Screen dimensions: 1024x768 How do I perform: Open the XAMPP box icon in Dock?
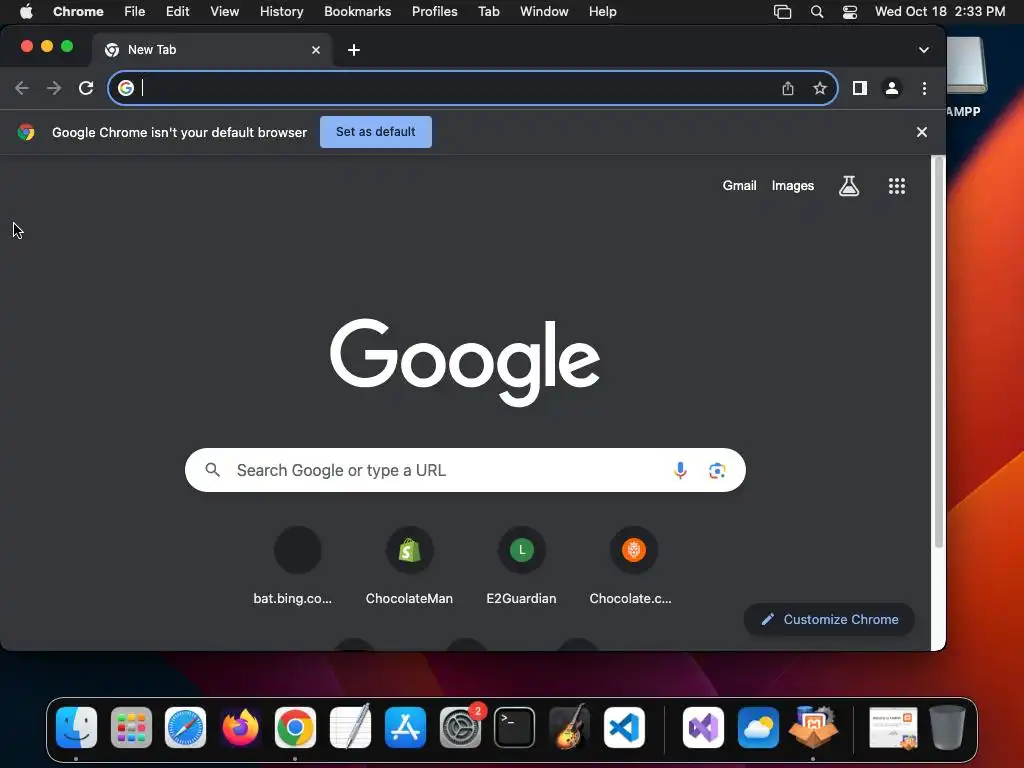point(813,727)
